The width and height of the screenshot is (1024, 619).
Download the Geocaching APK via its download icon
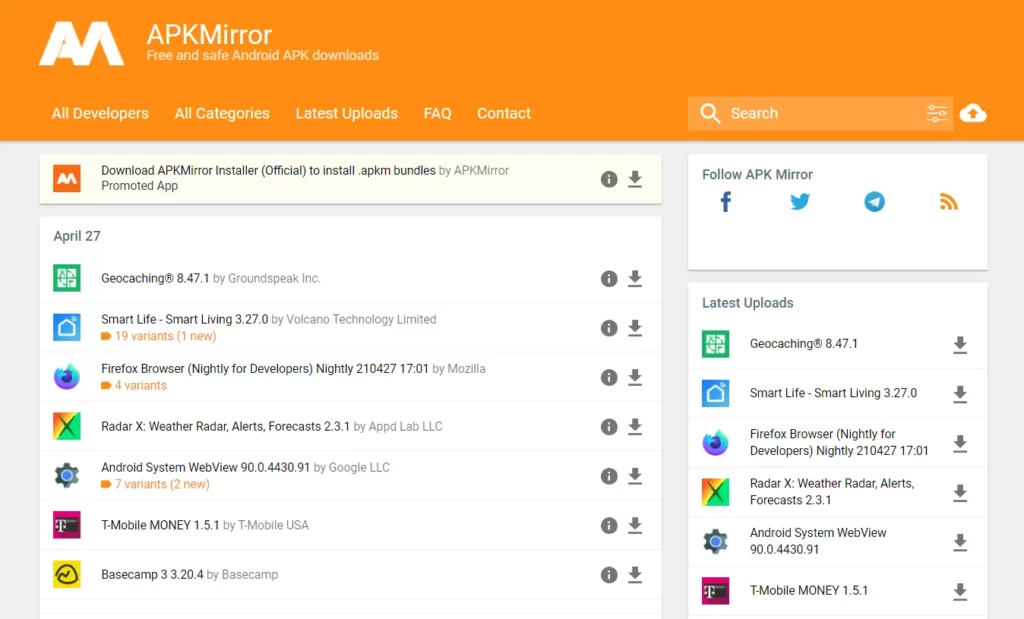click(x=635, y=279)
